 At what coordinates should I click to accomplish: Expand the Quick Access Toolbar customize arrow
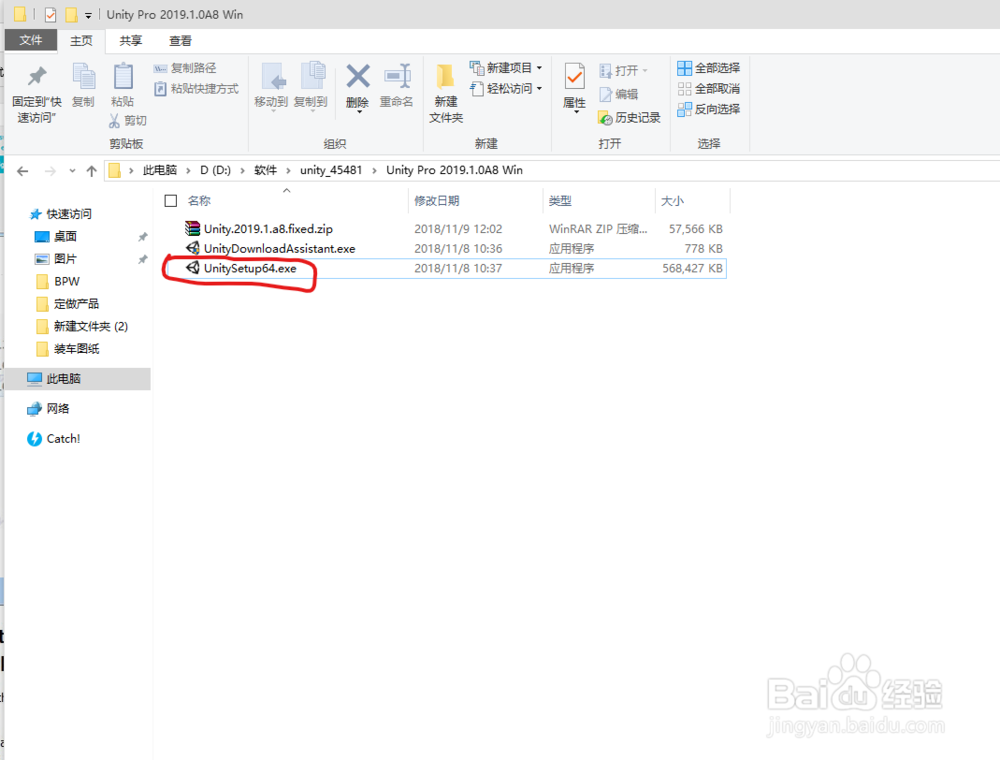[x=89, y=15]
